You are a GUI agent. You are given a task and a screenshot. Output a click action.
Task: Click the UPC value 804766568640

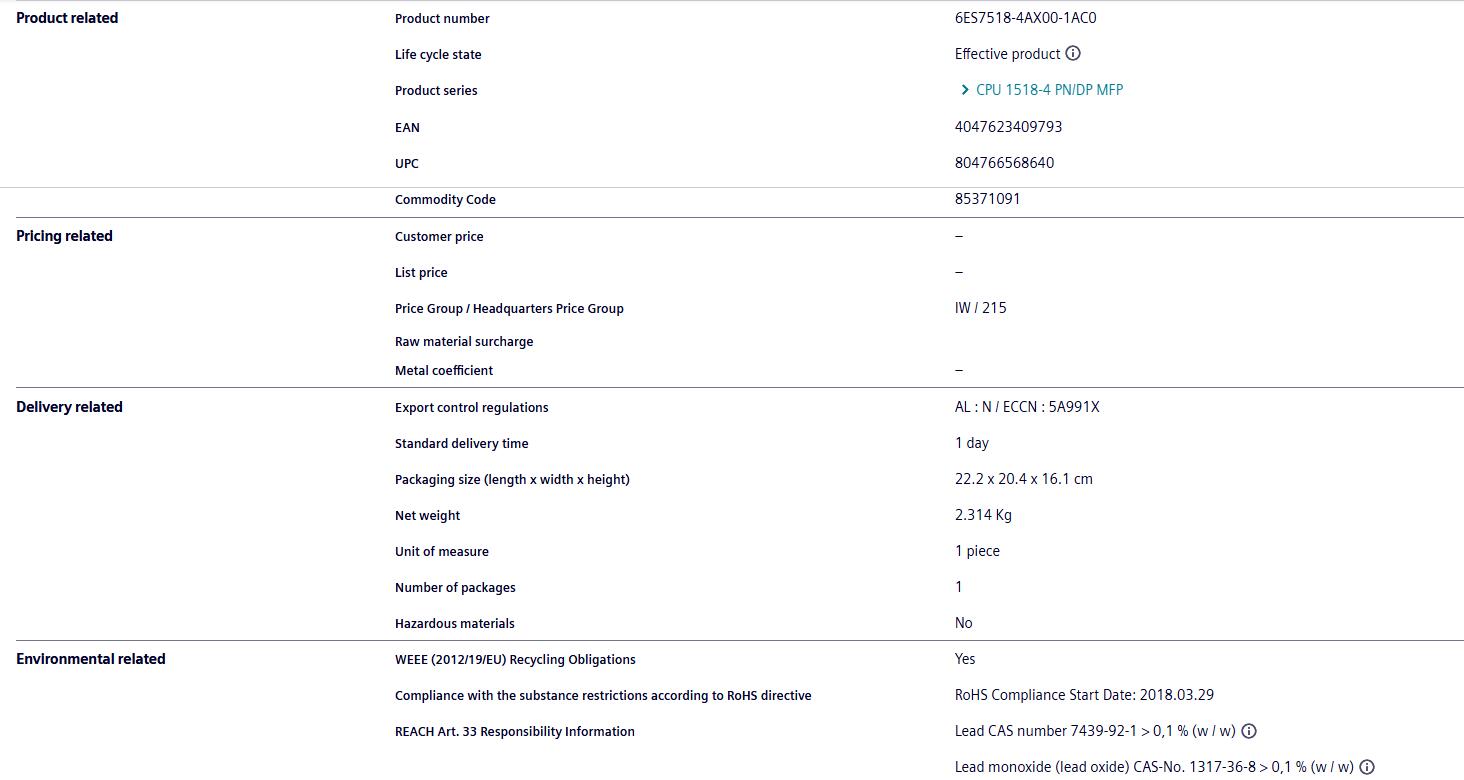pos(1004,163)
